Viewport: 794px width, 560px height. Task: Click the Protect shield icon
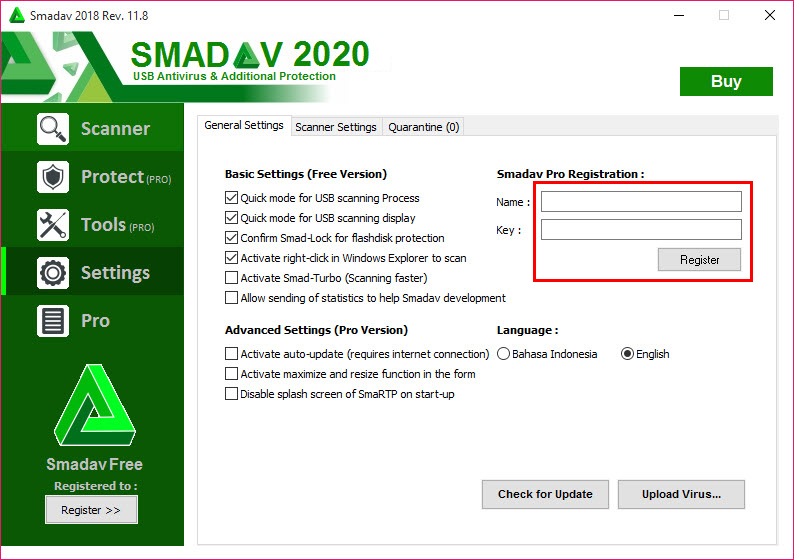[53, 177]
